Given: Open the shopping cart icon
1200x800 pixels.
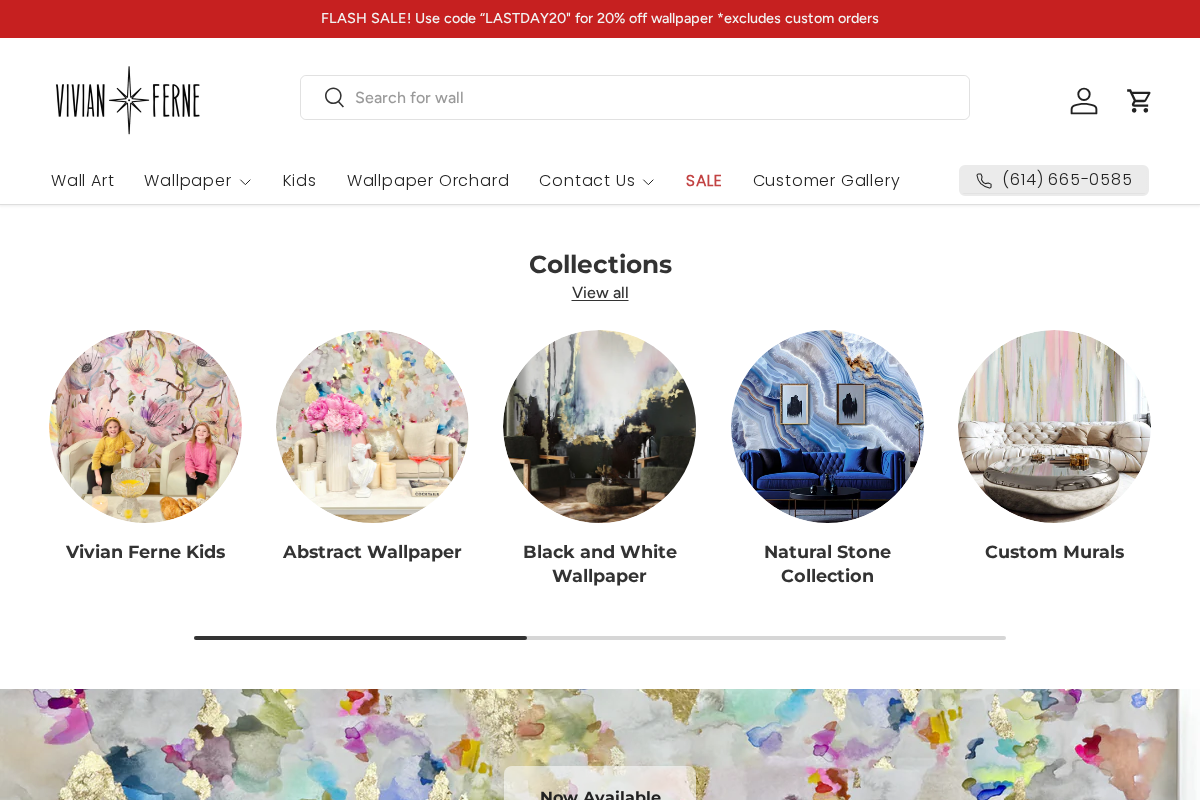Looking at the screenshot, I should coord(1139,100).
